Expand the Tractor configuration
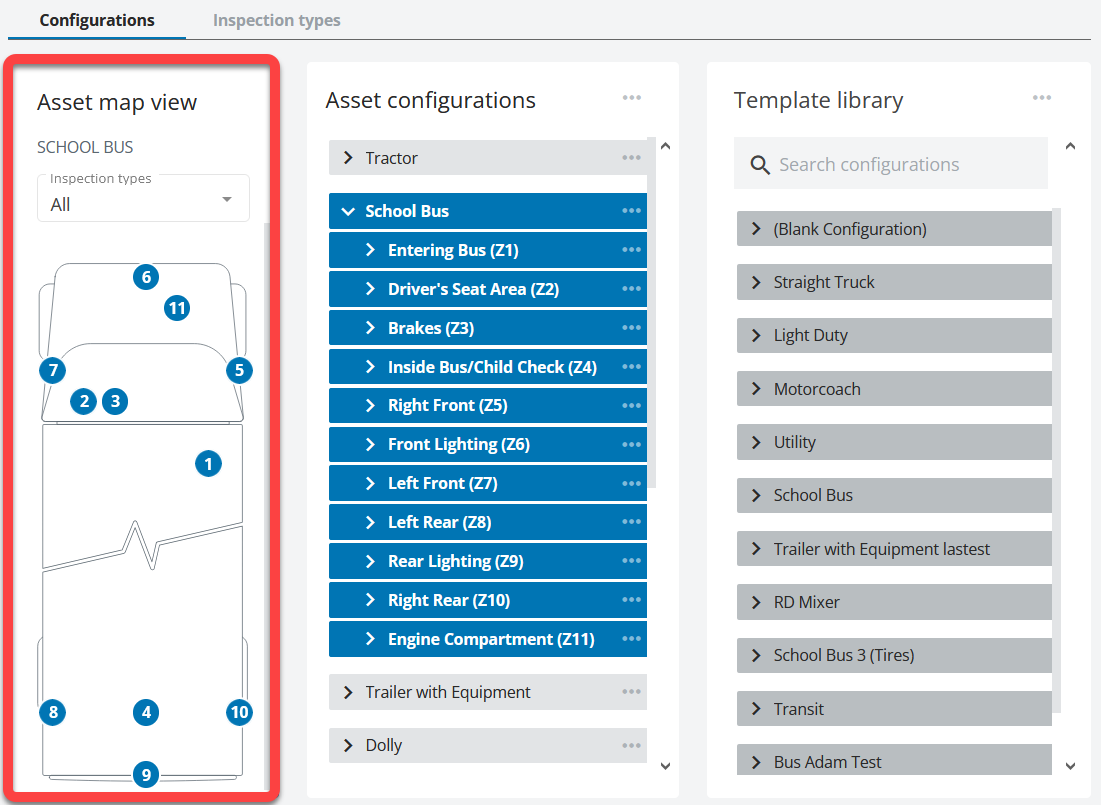Viewport: 1101px width, 805px height. [x=348, y=158]
